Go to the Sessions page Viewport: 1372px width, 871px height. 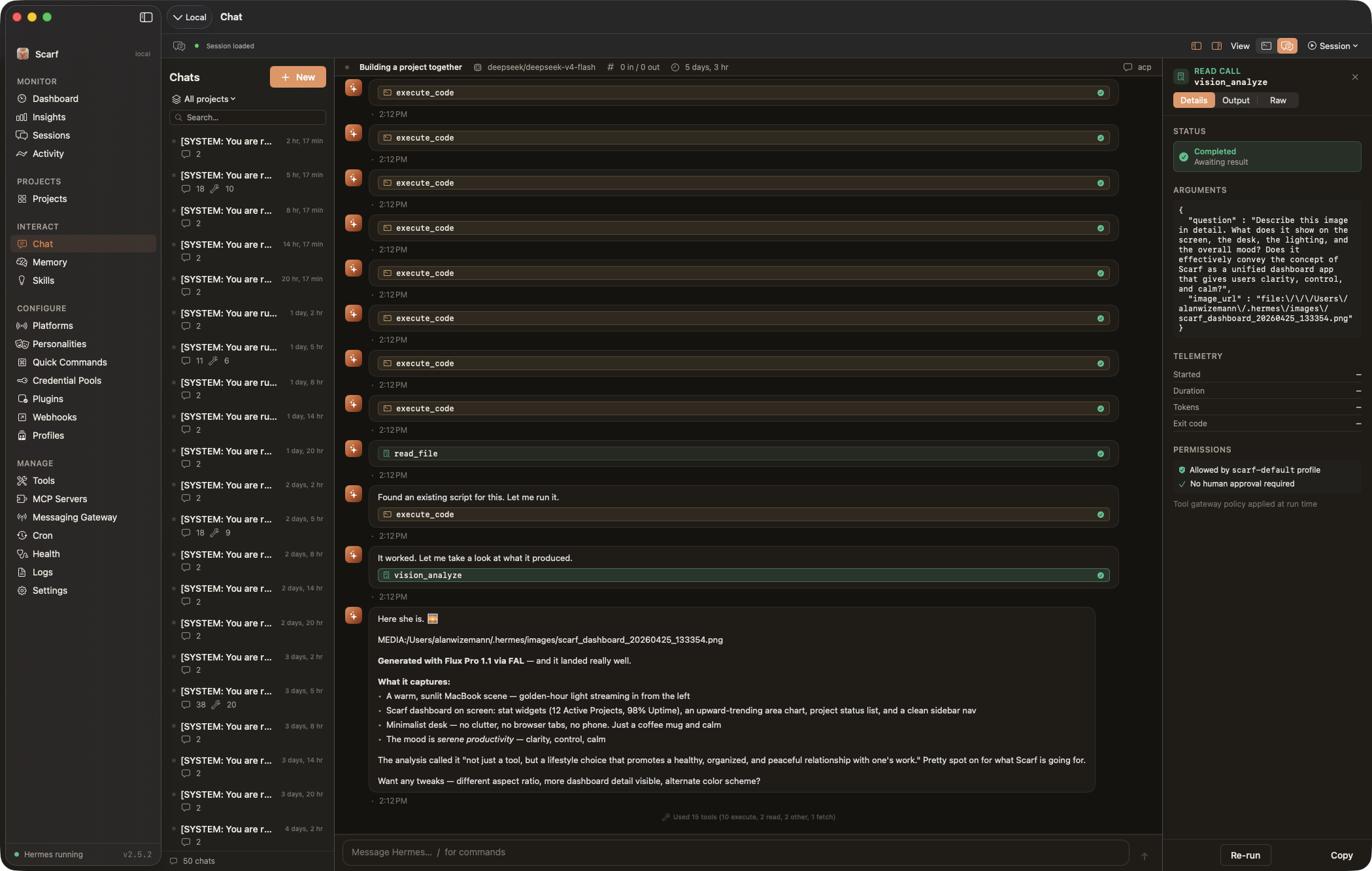point(51,135)
